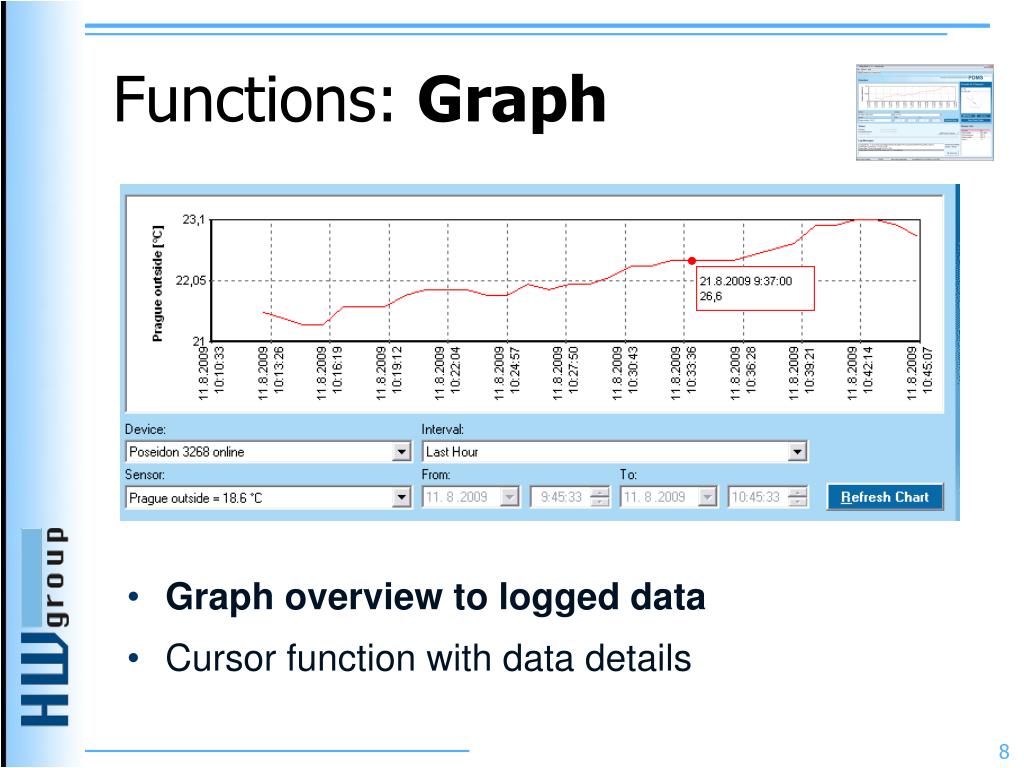Viewport: 1024px width, 768px height.
Task: Click the HW group logo
Action: click(x=44, y=627)
